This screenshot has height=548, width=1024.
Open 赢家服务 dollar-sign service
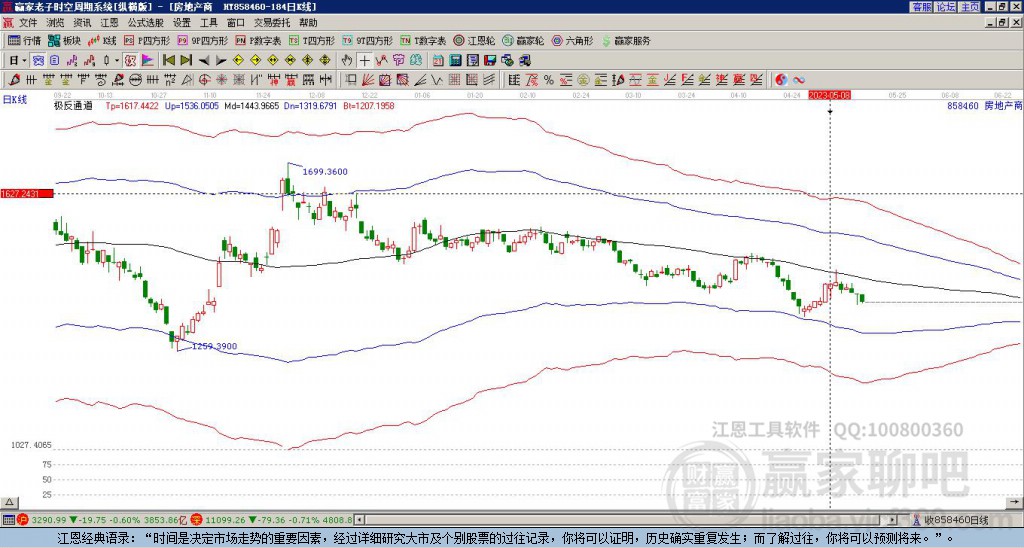pyautogui.click(x=626, y=40)
